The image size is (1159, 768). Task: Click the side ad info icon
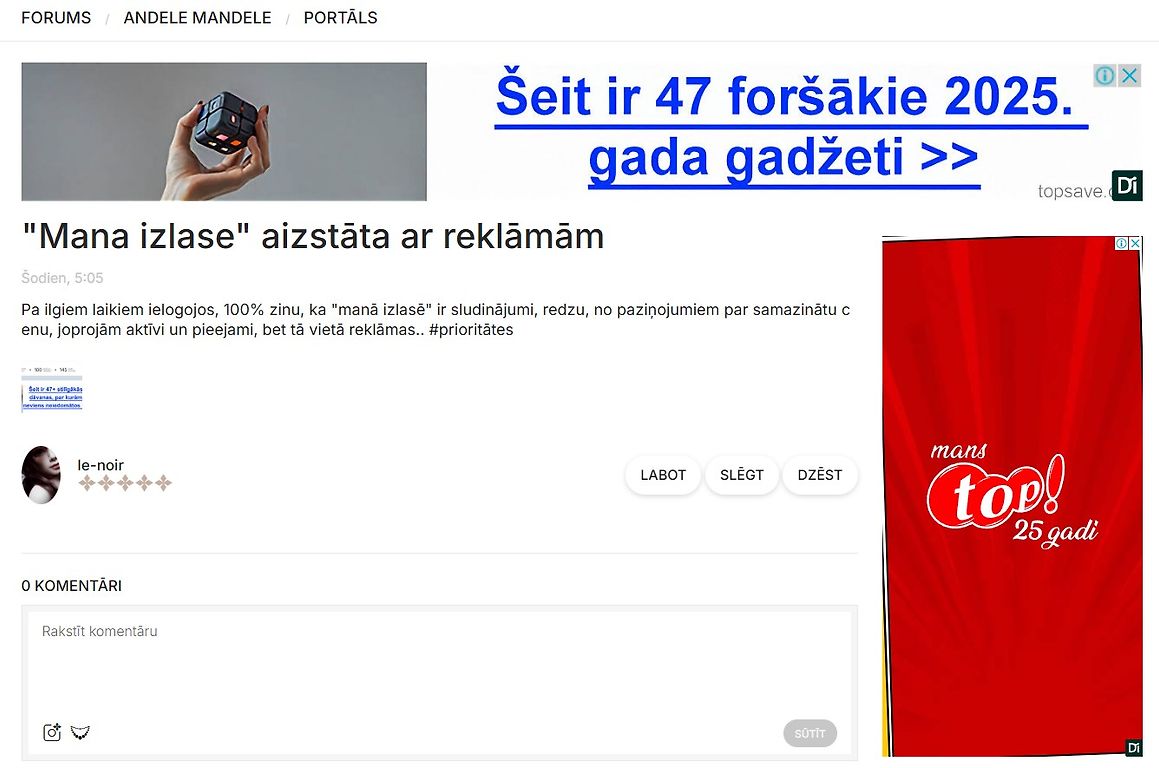(1122, 243)
